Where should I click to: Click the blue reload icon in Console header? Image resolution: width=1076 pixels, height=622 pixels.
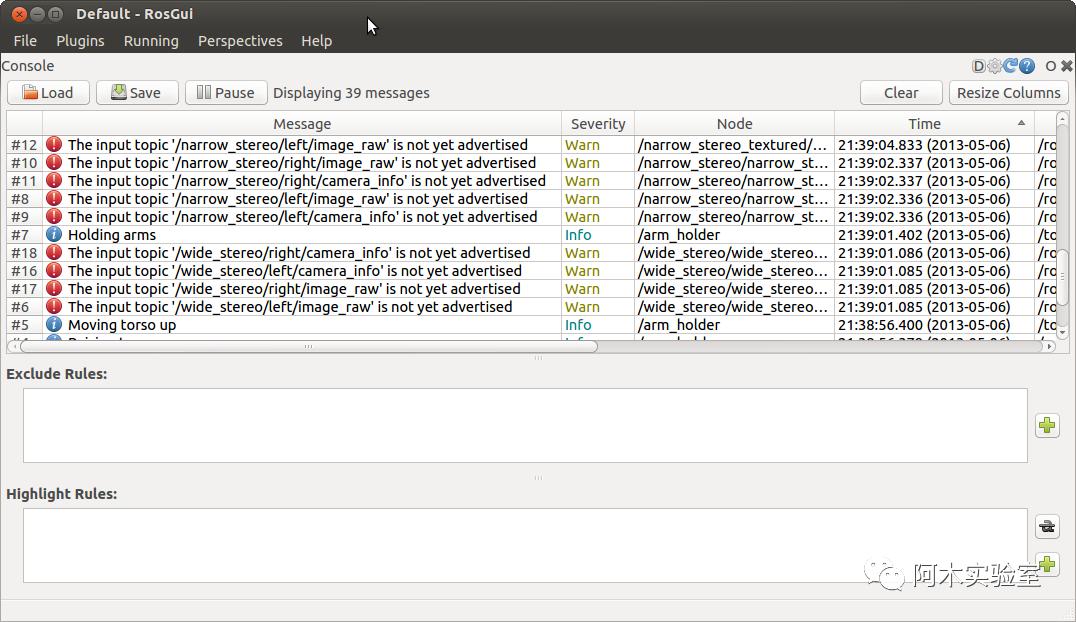click(x=1010, y=66)
